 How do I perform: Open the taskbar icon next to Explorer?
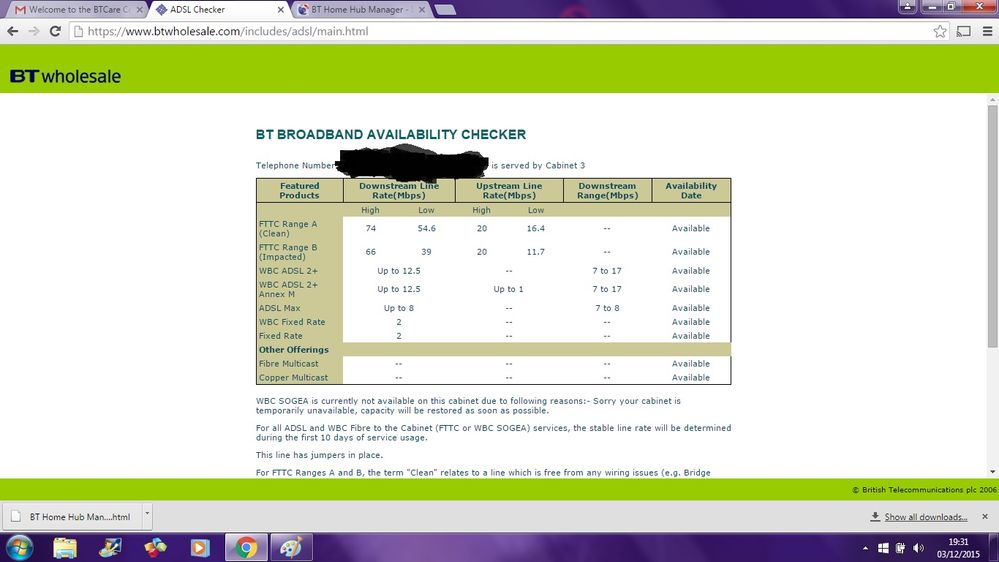pyautogui.click(x=110, y=547)
